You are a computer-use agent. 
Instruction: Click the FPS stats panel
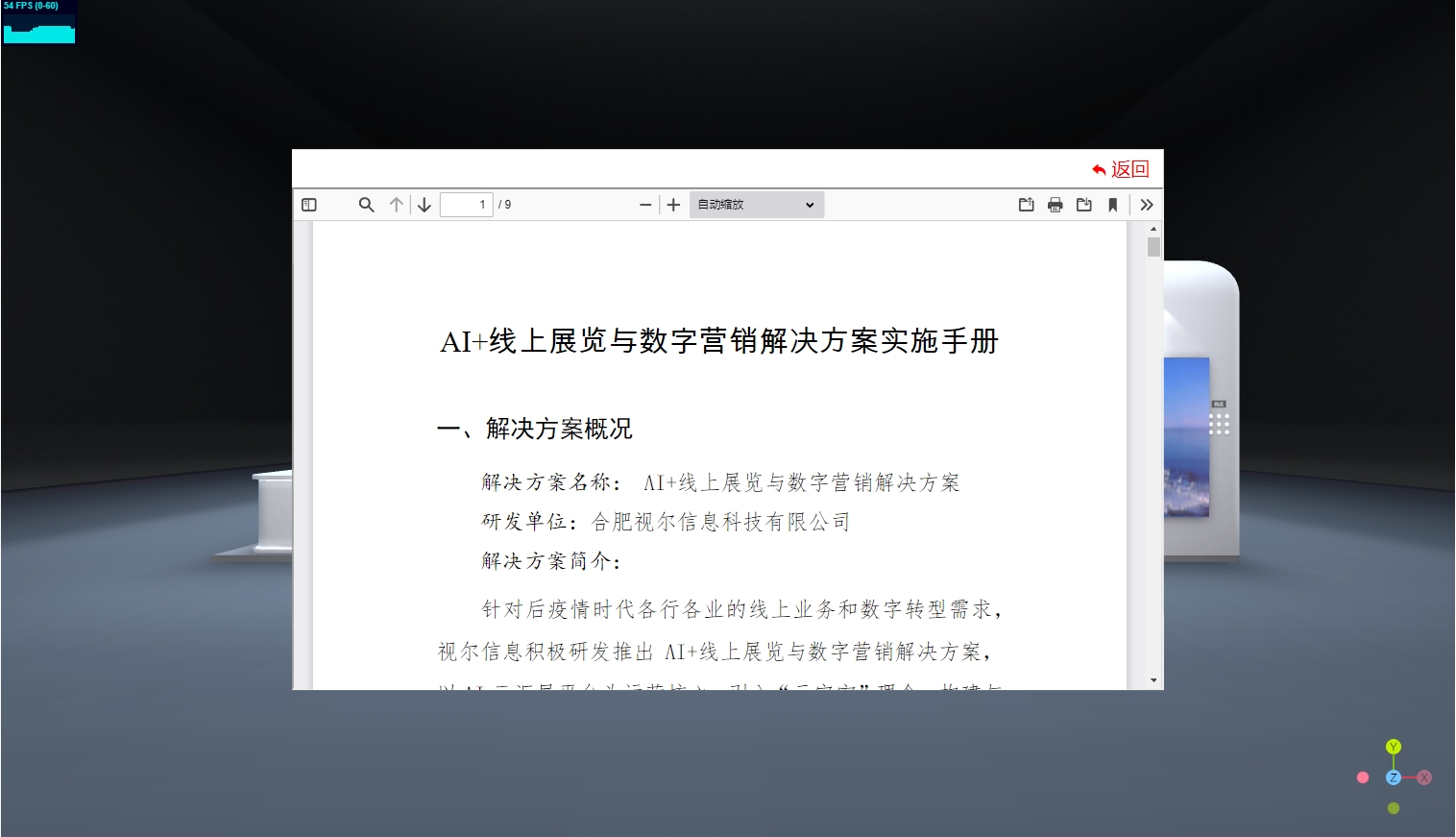pos(38,22)
